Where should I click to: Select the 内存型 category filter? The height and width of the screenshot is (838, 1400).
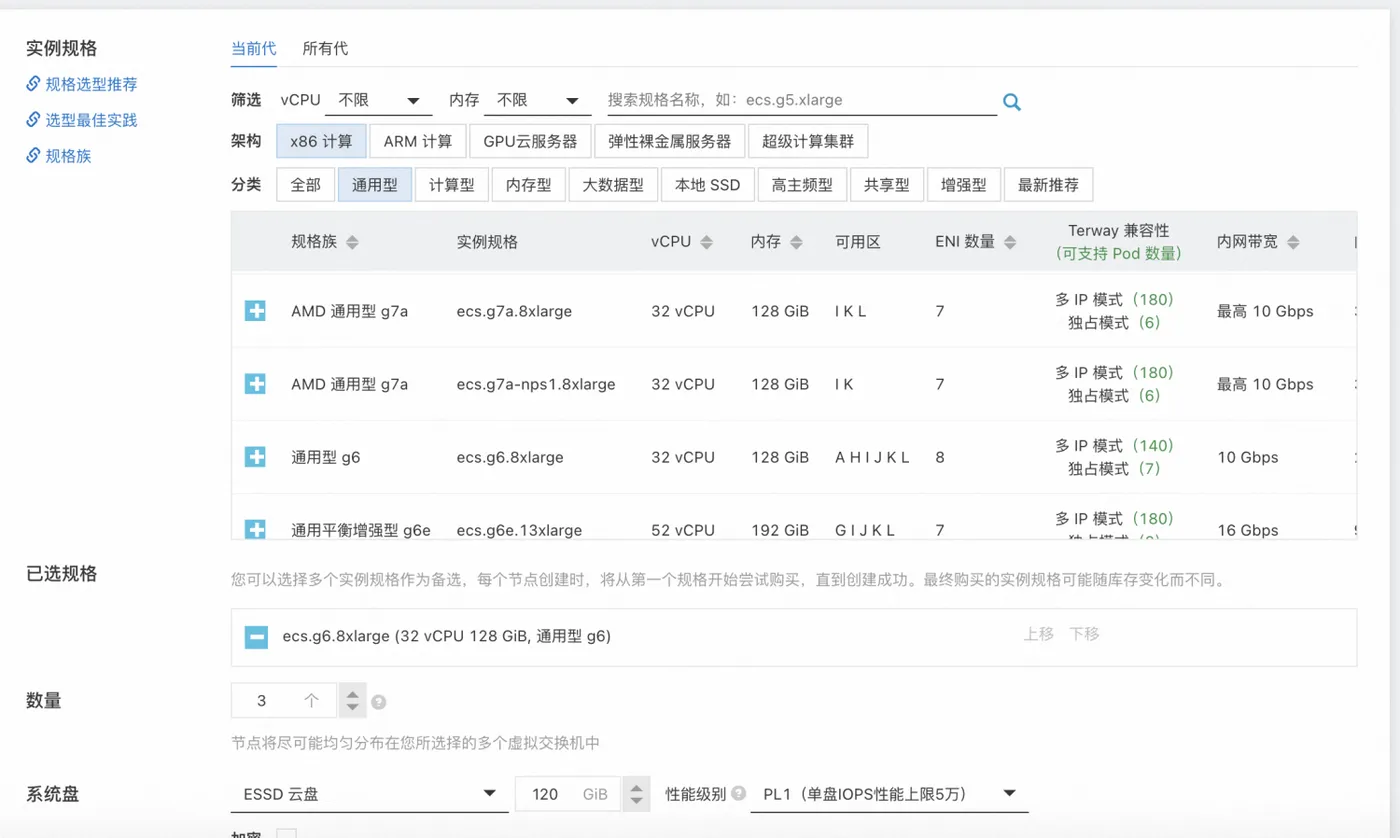tap(528, 185)
